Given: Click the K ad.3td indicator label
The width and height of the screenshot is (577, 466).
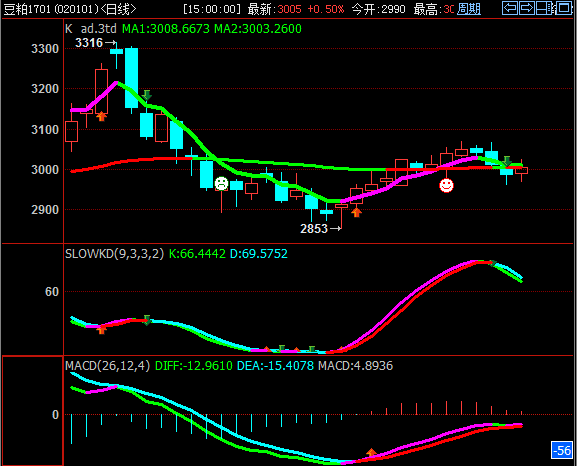Looking at the screenshot, I should [91, 29].
